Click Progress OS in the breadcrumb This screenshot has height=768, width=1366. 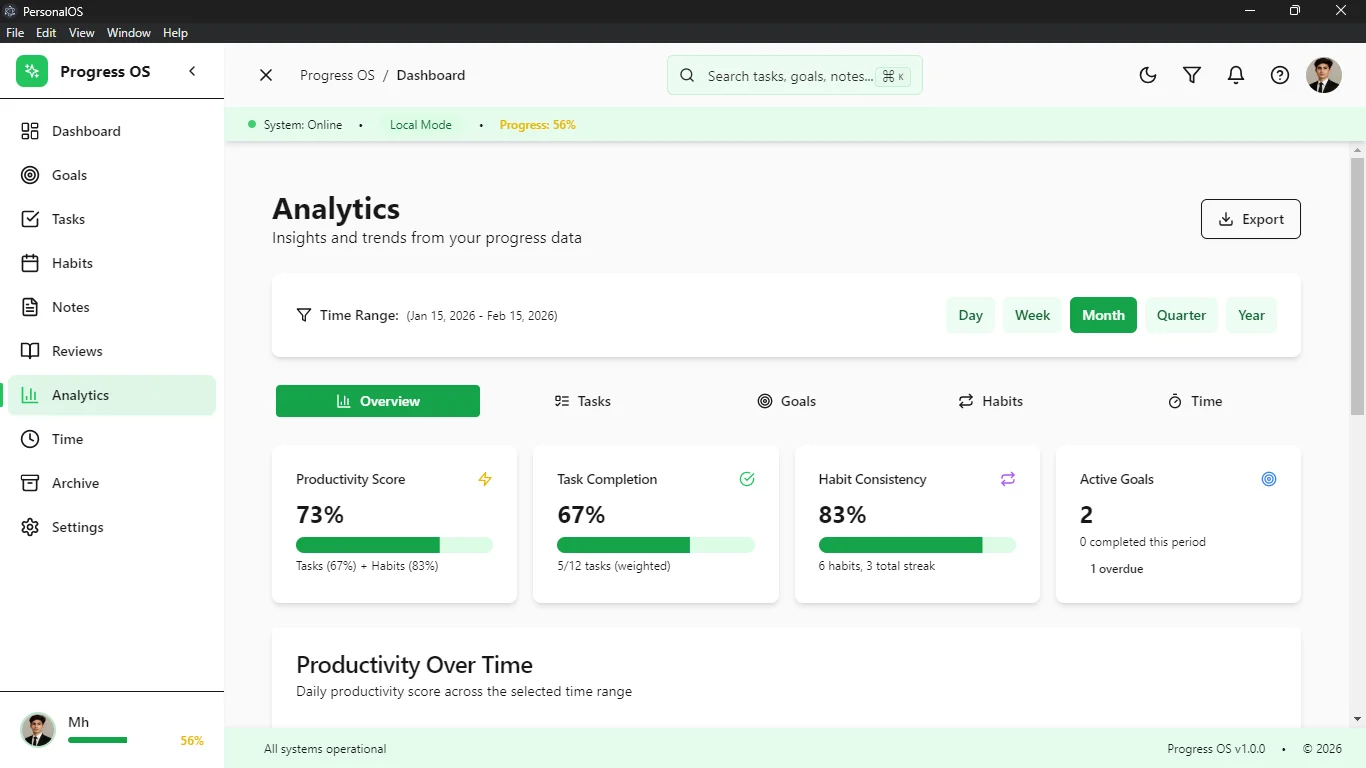(337, 75)
